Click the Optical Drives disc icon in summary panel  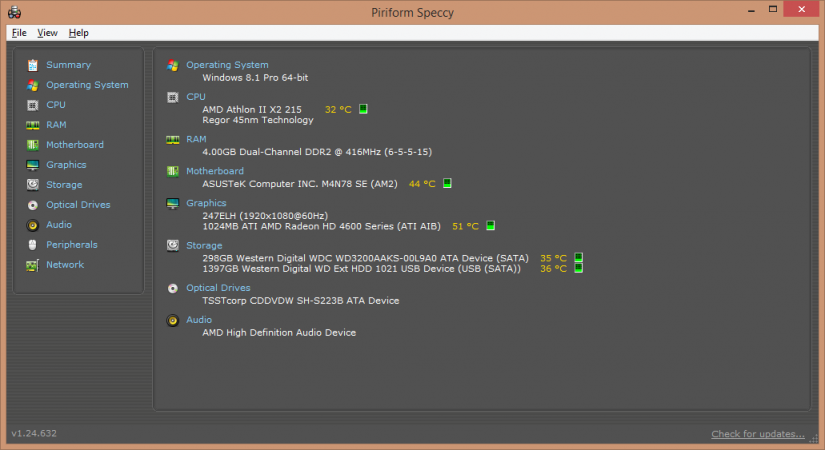tap(173, 288)
